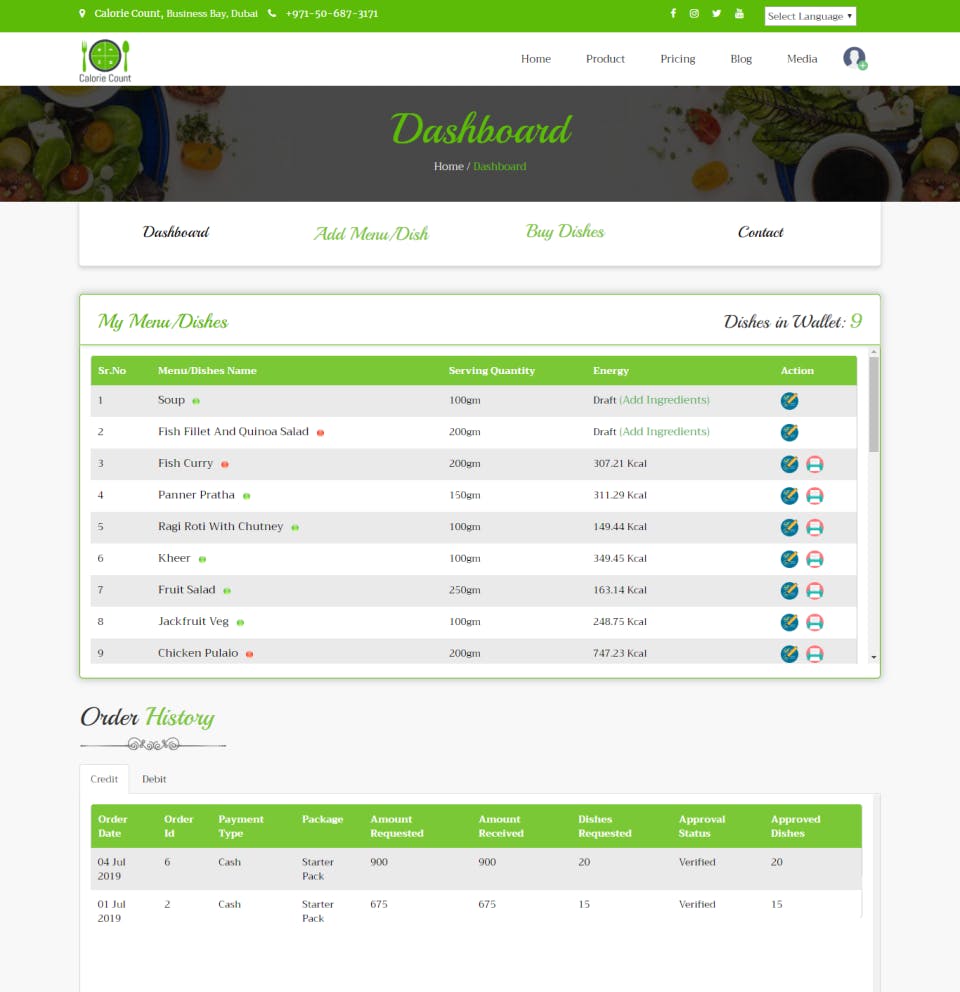Viewport: 960px width, 992px height.
Task: Click the '04 Jul 2019' order date
Action: [111, 869]
